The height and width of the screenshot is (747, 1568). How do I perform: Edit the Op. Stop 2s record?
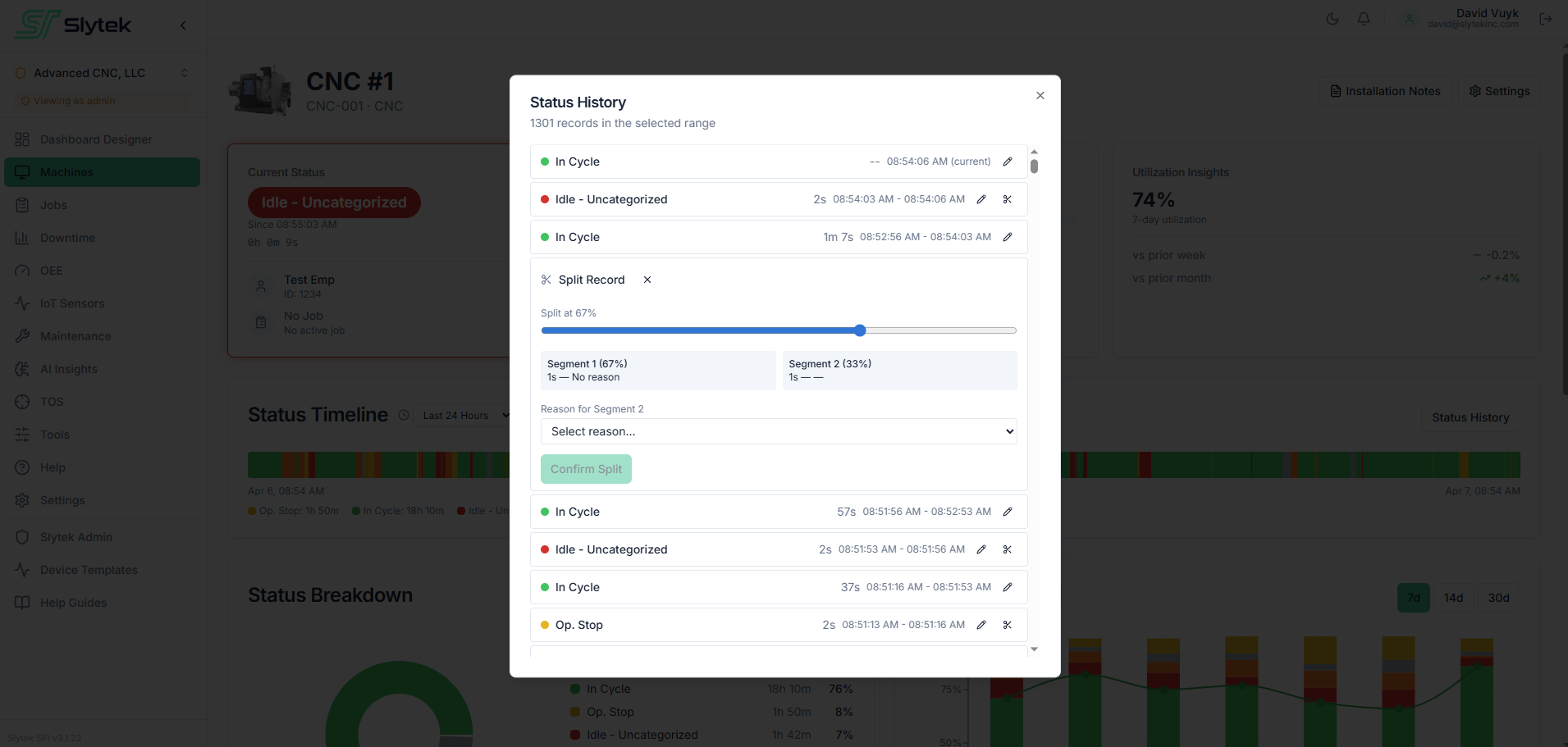(x=981, y=625)
